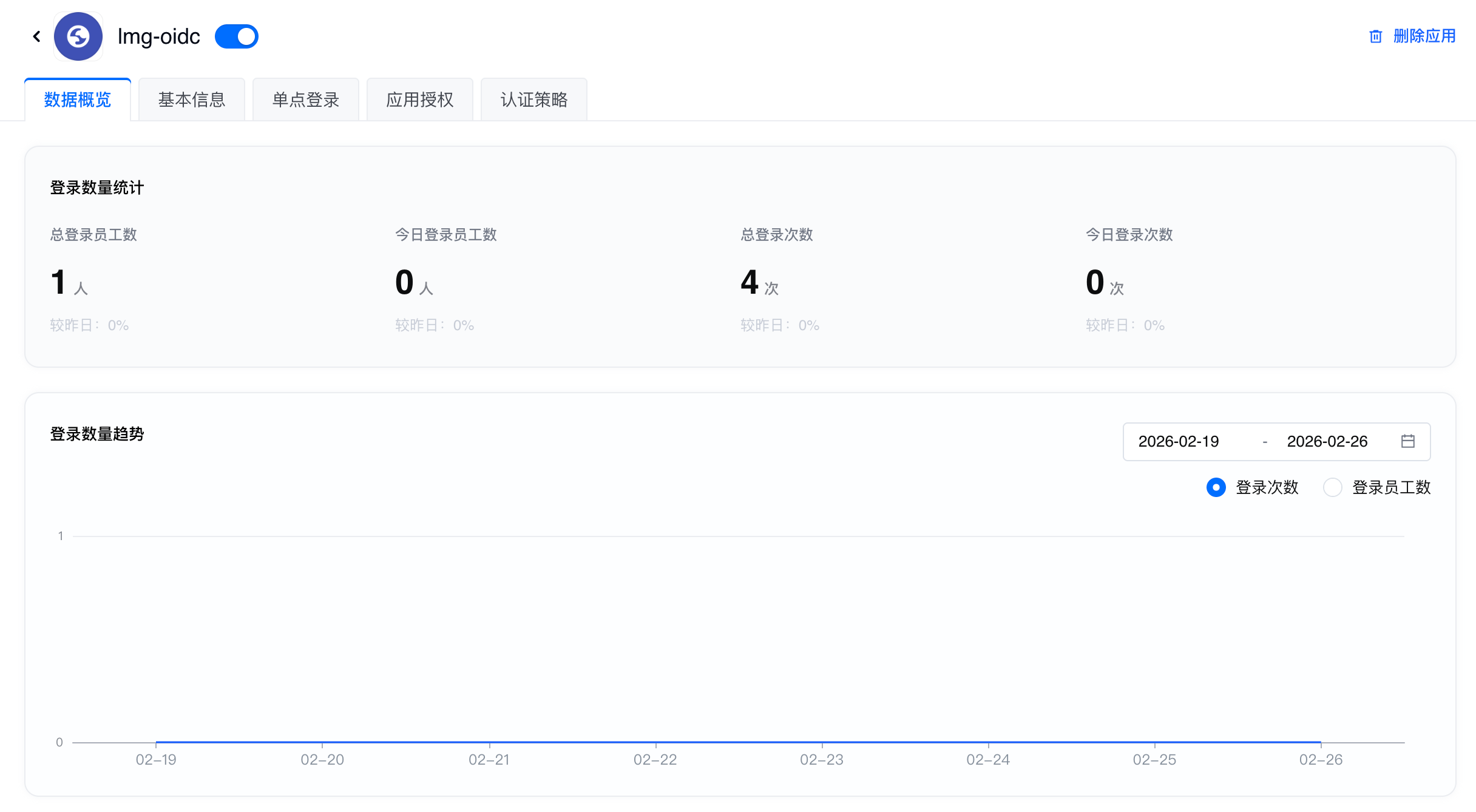Screen dimensions: 1476x812
Task: Click the end date 2026-02-26 field
Action: 1327,441
